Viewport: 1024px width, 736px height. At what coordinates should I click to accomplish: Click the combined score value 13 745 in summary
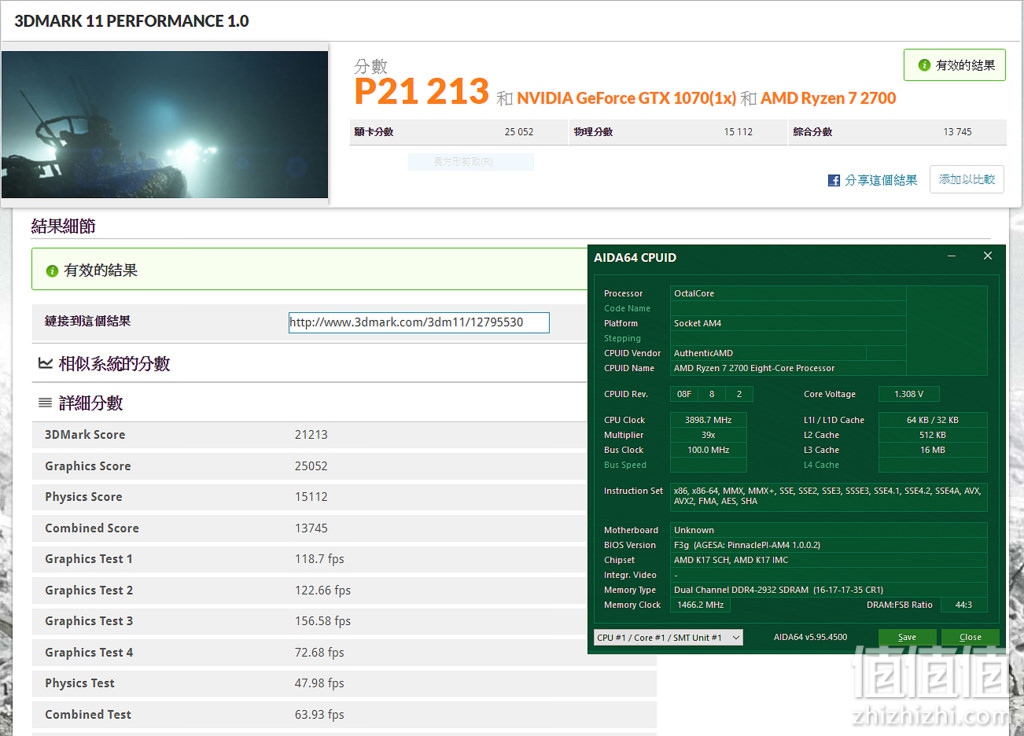pyautogui.click(x=957, y=132)
